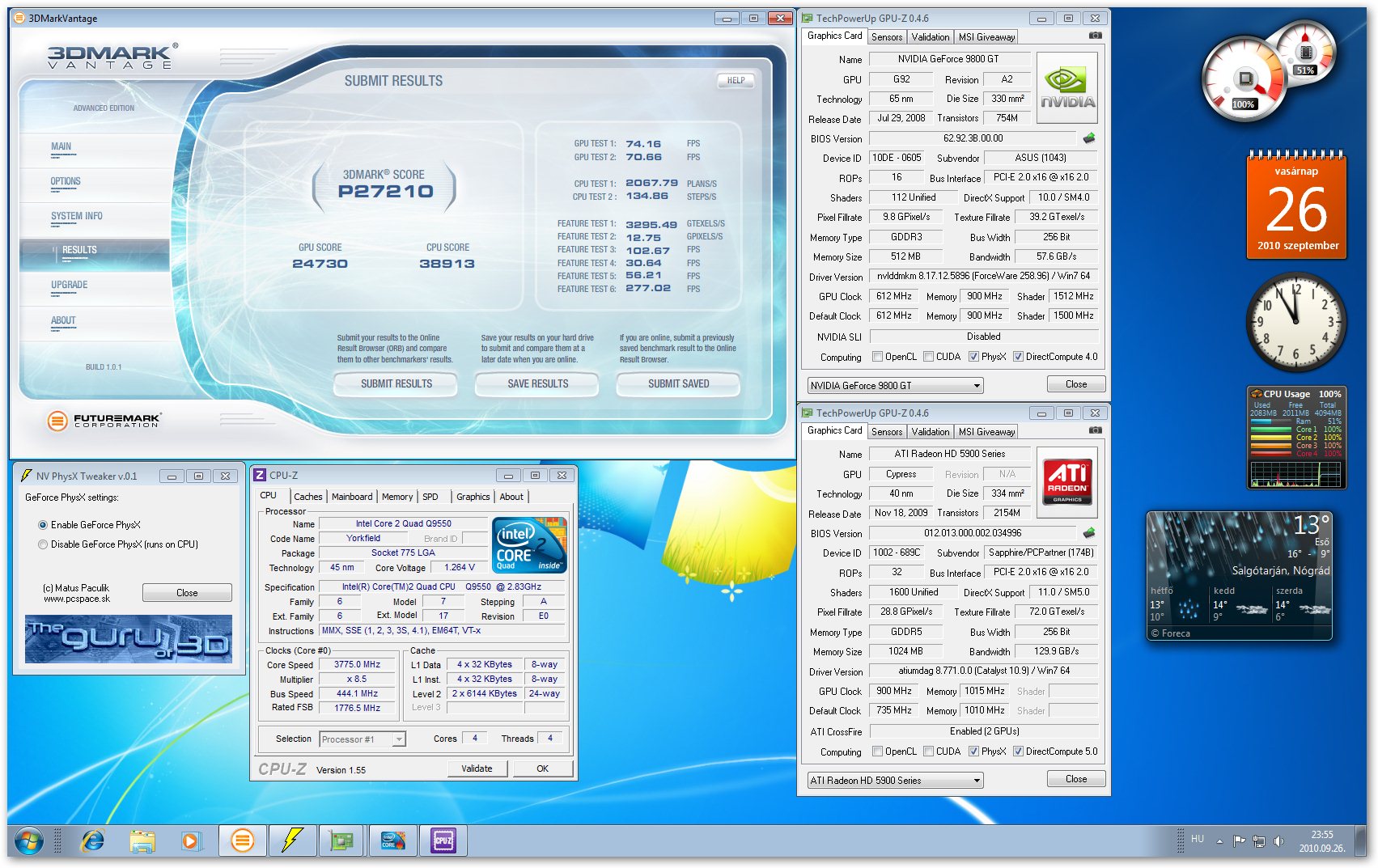Click the clock and date in system tray
Image resolution: width=1378 pixels, height=868 pixels.
tap(1322, 841)
